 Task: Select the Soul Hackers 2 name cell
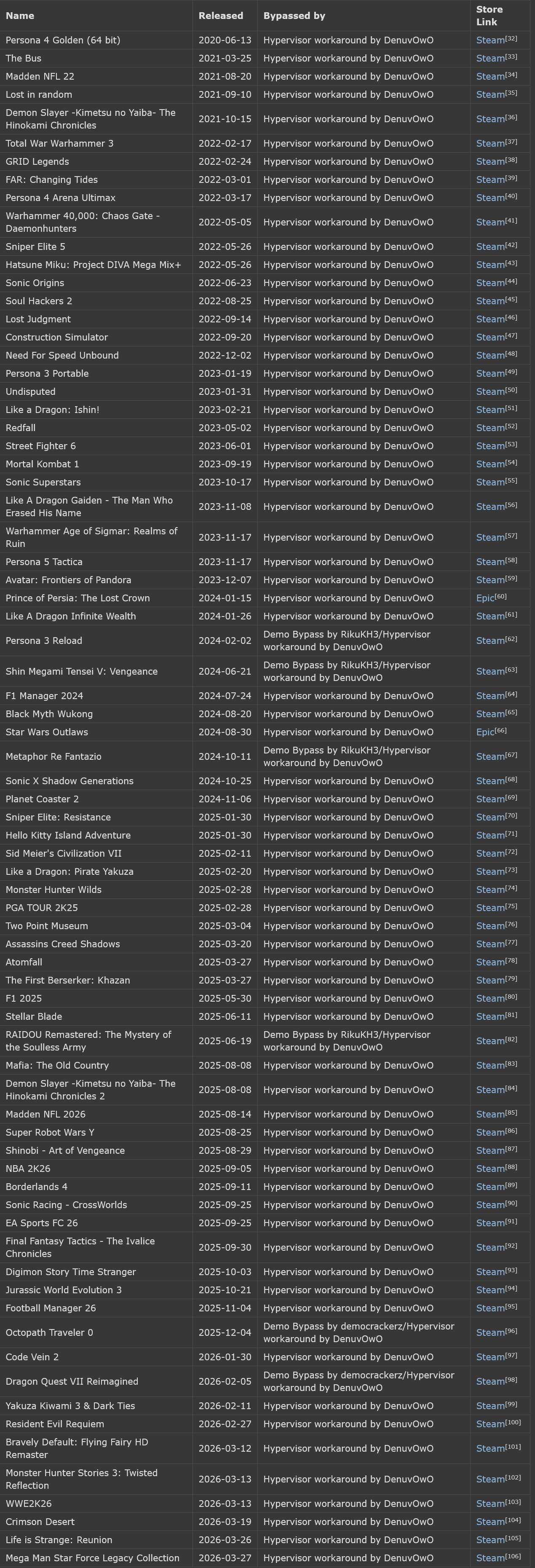(96, 301)
